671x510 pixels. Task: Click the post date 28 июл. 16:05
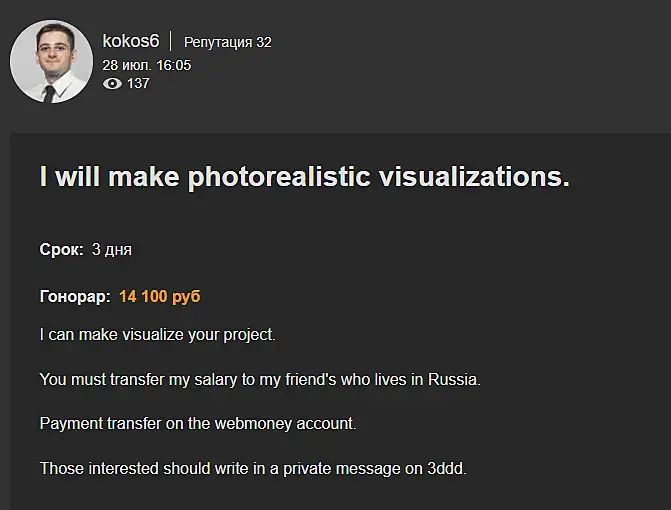147,65
